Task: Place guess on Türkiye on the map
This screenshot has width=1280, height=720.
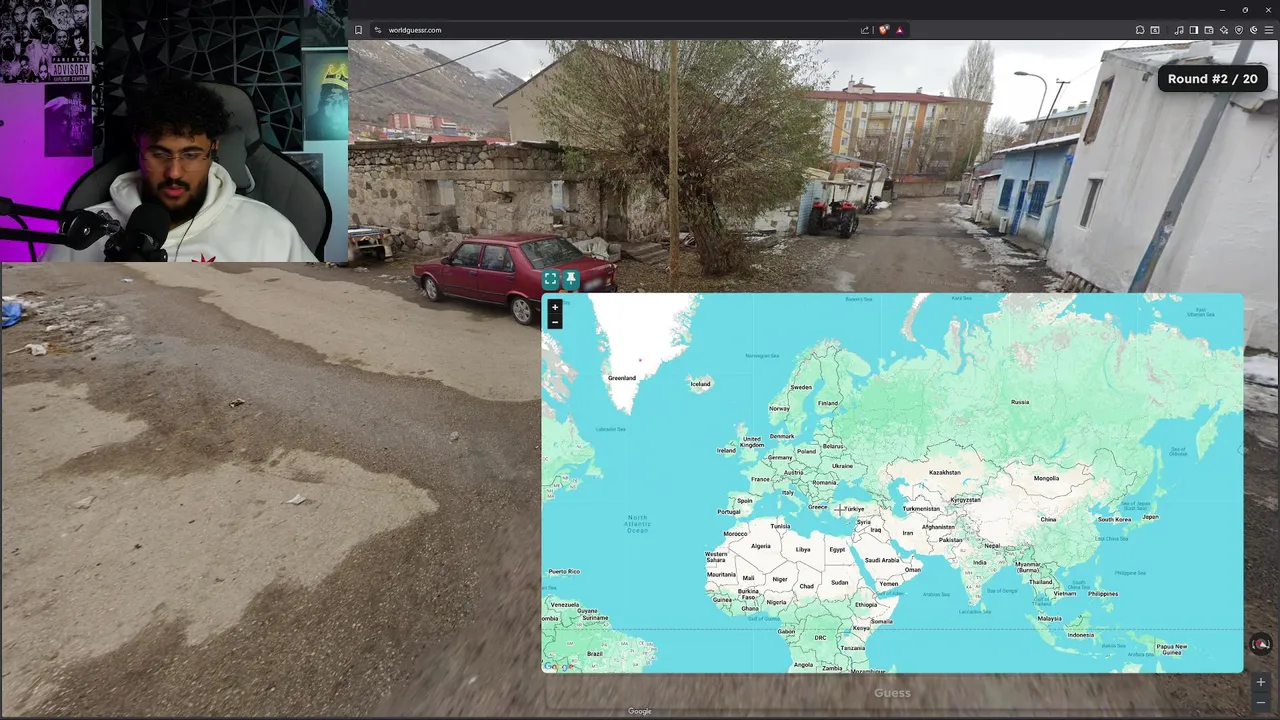Action: pyautogui.click(x=853, y=509)
